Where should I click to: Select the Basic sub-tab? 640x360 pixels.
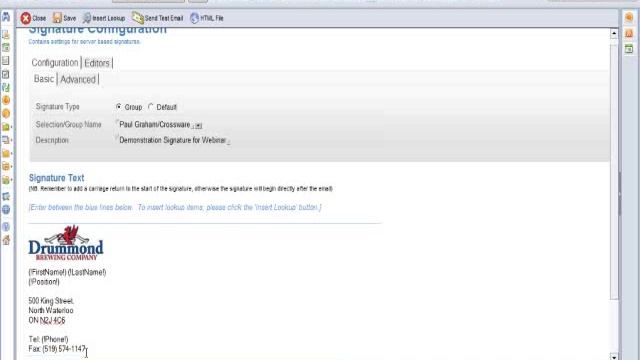(44, 79)
